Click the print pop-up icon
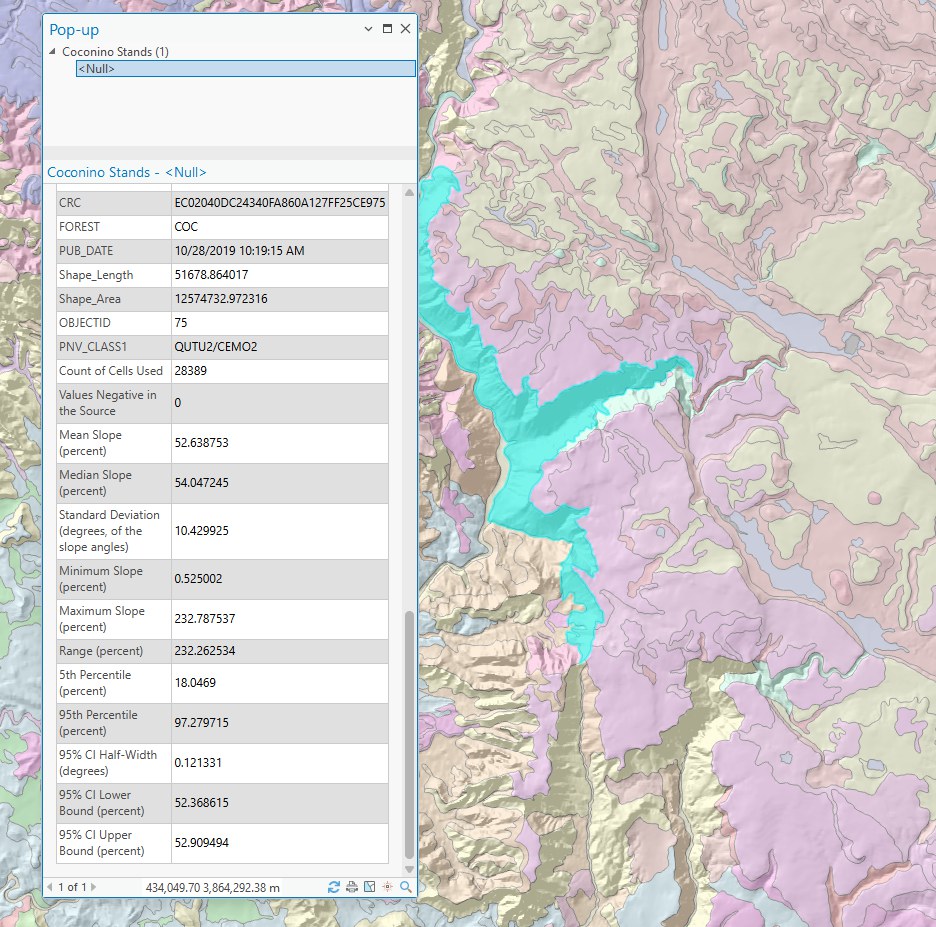The height and width of the screenshot is (927, 936). pyautogui.click(x=352, y=887)
